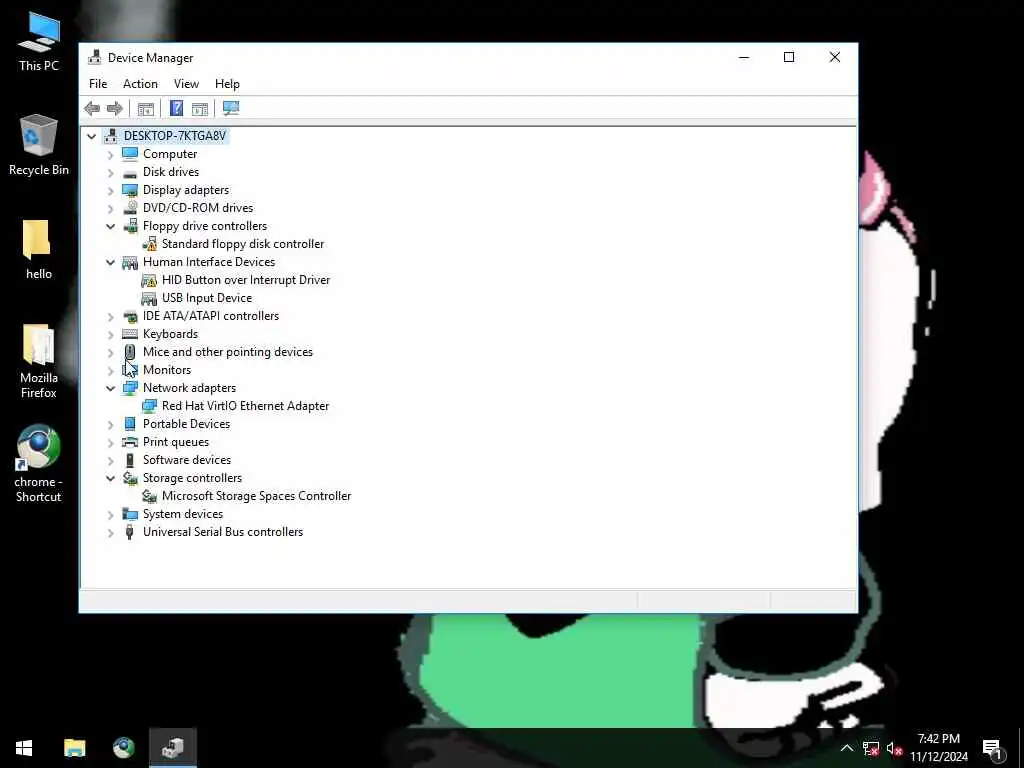This screenshot has width=1024, height=768.
Task: Click the Device Manager taskbar button
Action: (x=172, y=748)
